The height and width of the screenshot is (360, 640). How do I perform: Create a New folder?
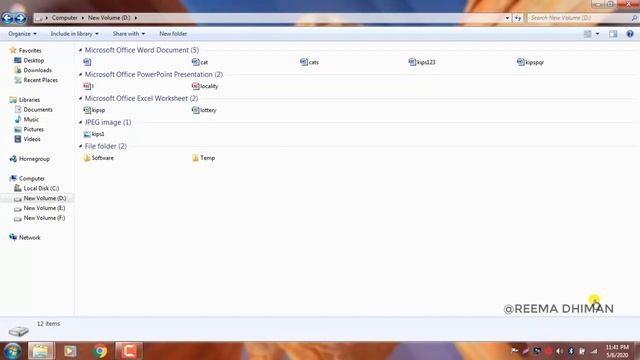(173, 34)
